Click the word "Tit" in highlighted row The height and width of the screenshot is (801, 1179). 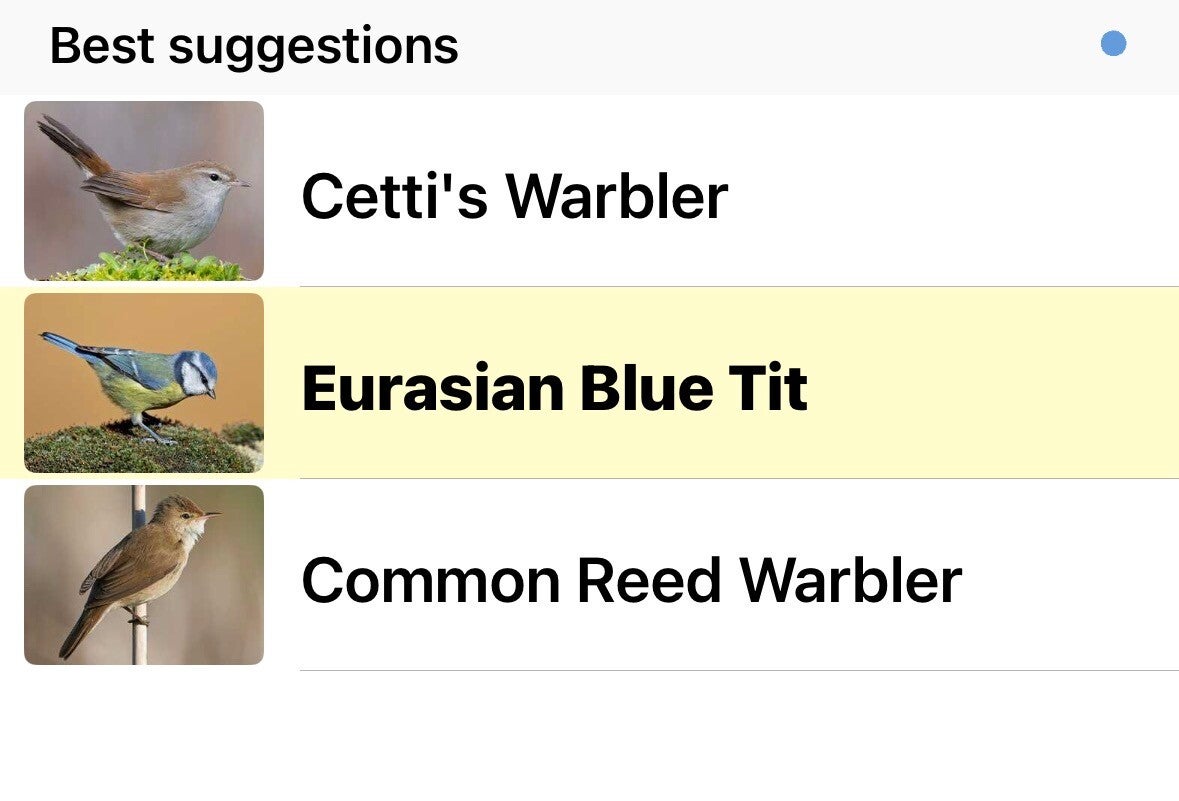point(767,388)
